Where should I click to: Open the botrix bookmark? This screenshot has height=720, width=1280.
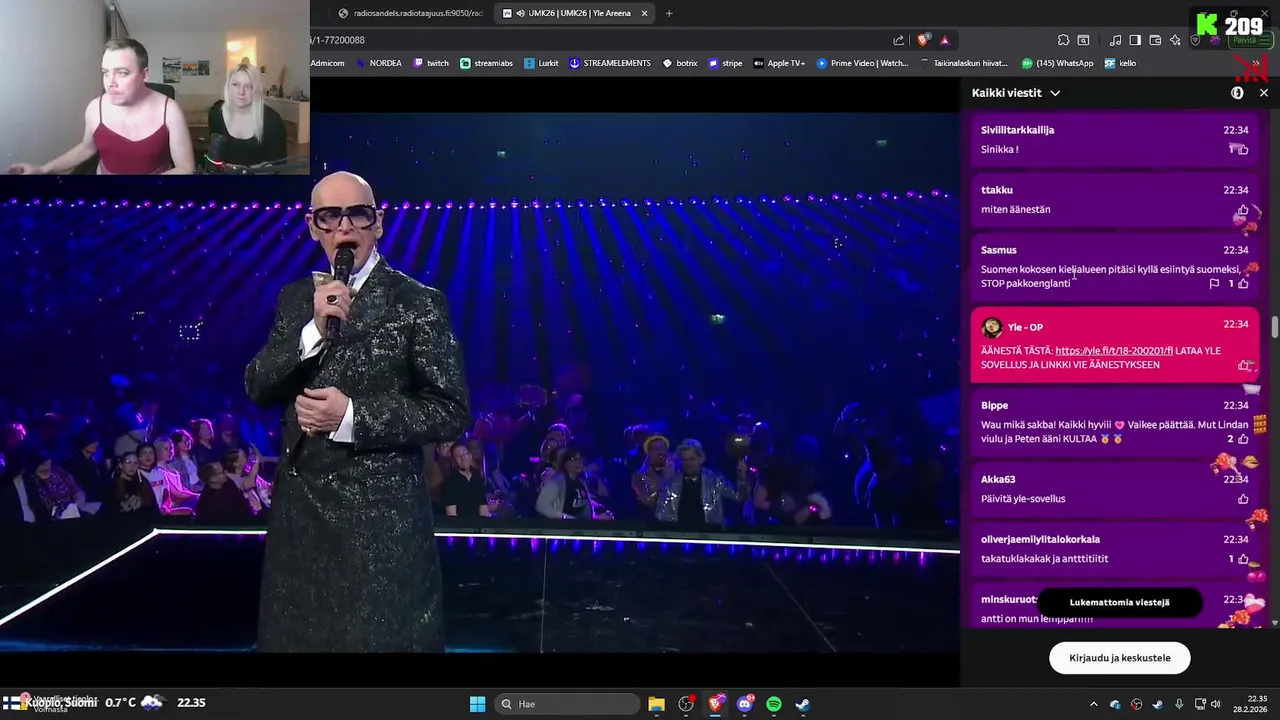(x=680, y=63)
